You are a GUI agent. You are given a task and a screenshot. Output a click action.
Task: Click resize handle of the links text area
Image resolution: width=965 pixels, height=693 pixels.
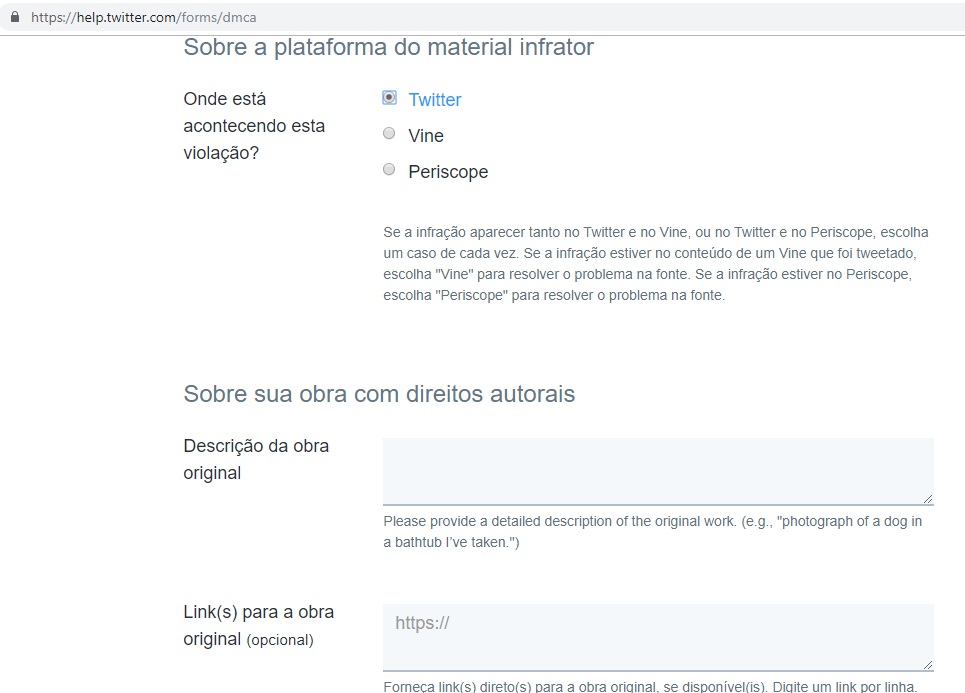pyautogui.click(x=928, y=664)
